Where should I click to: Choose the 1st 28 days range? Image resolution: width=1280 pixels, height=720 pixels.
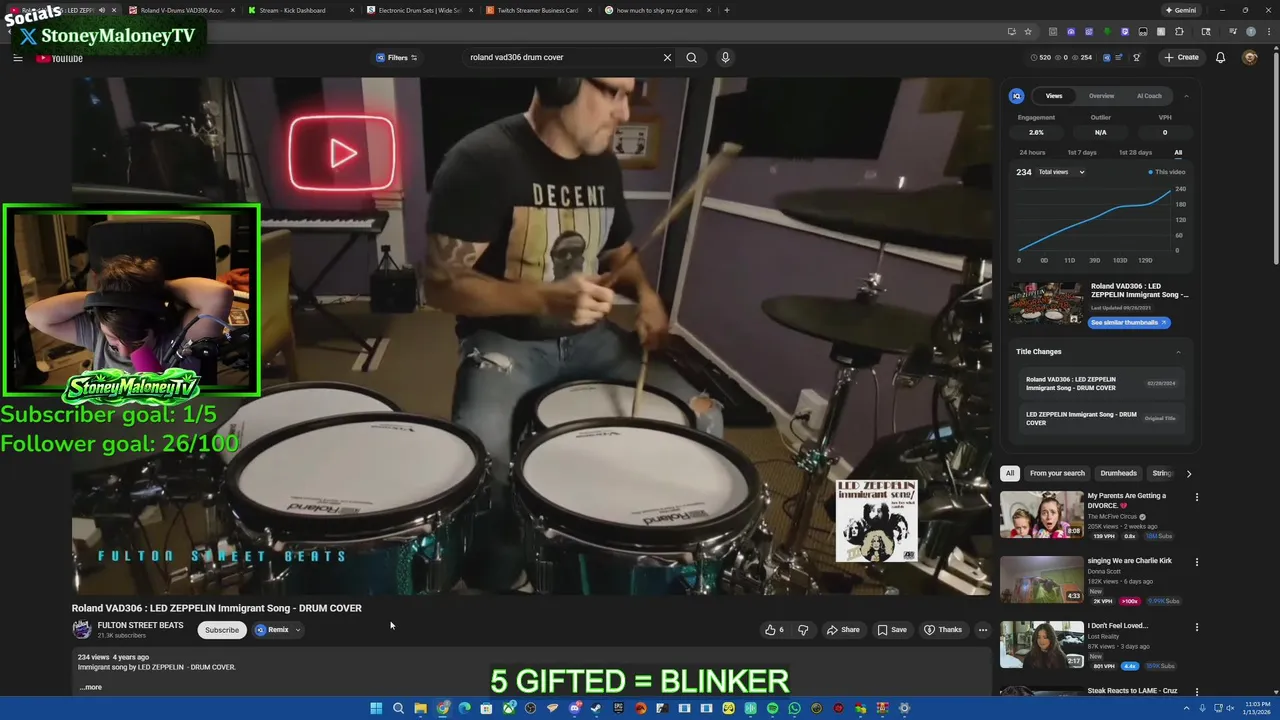(1135, 152)
